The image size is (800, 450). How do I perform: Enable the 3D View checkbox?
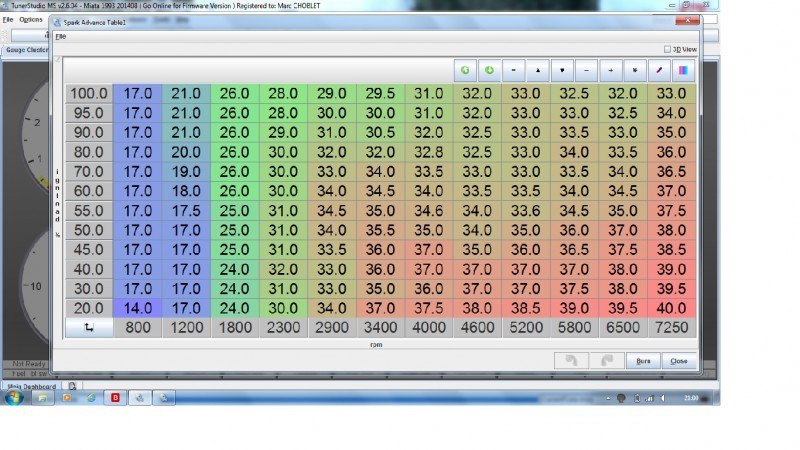coord(667,49)
